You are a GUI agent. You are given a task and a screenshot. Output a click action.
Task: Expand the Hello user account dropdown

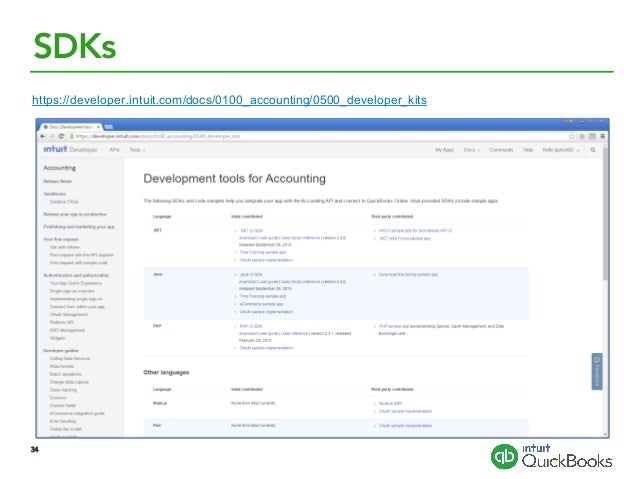click(561, 150)
